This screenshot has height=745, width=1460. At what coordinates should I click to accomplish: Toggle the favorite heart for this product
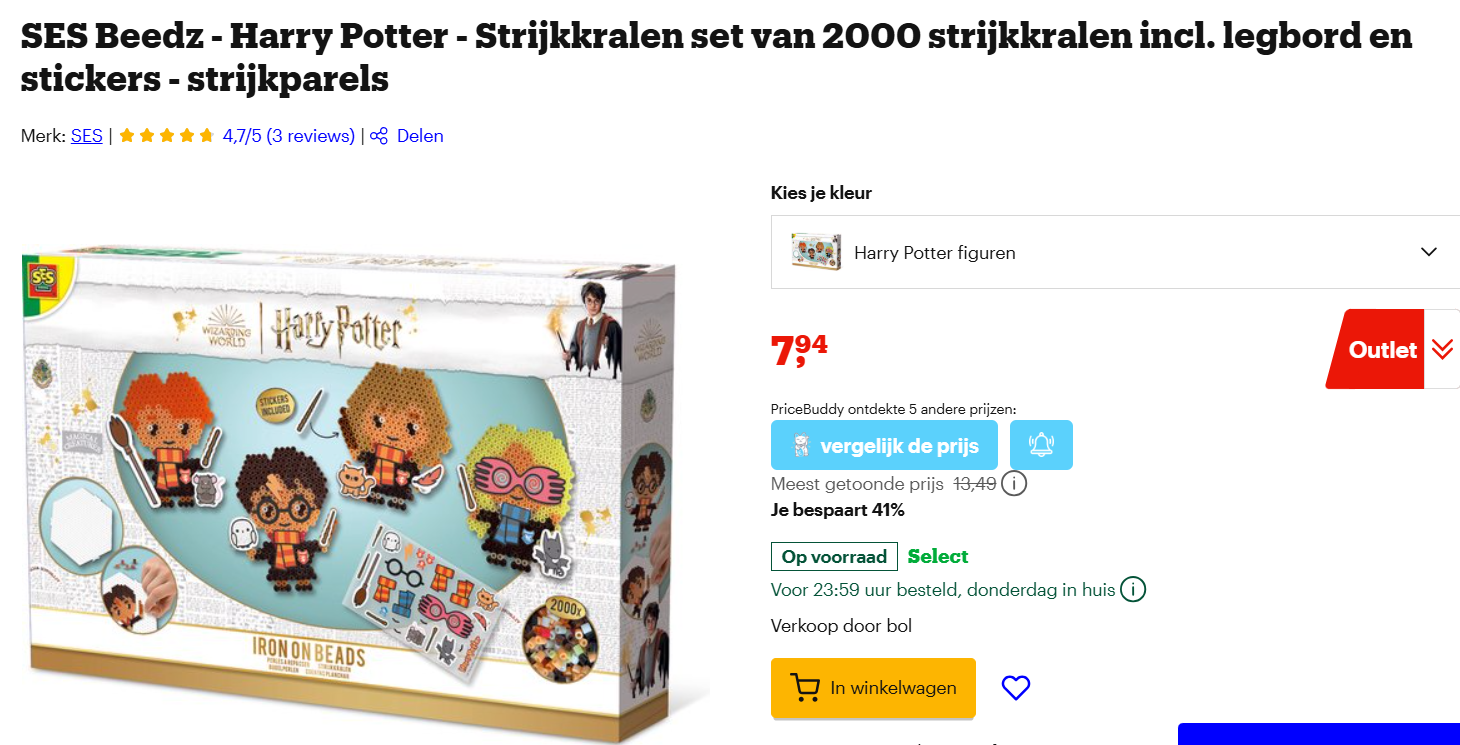pos(1015,687)
